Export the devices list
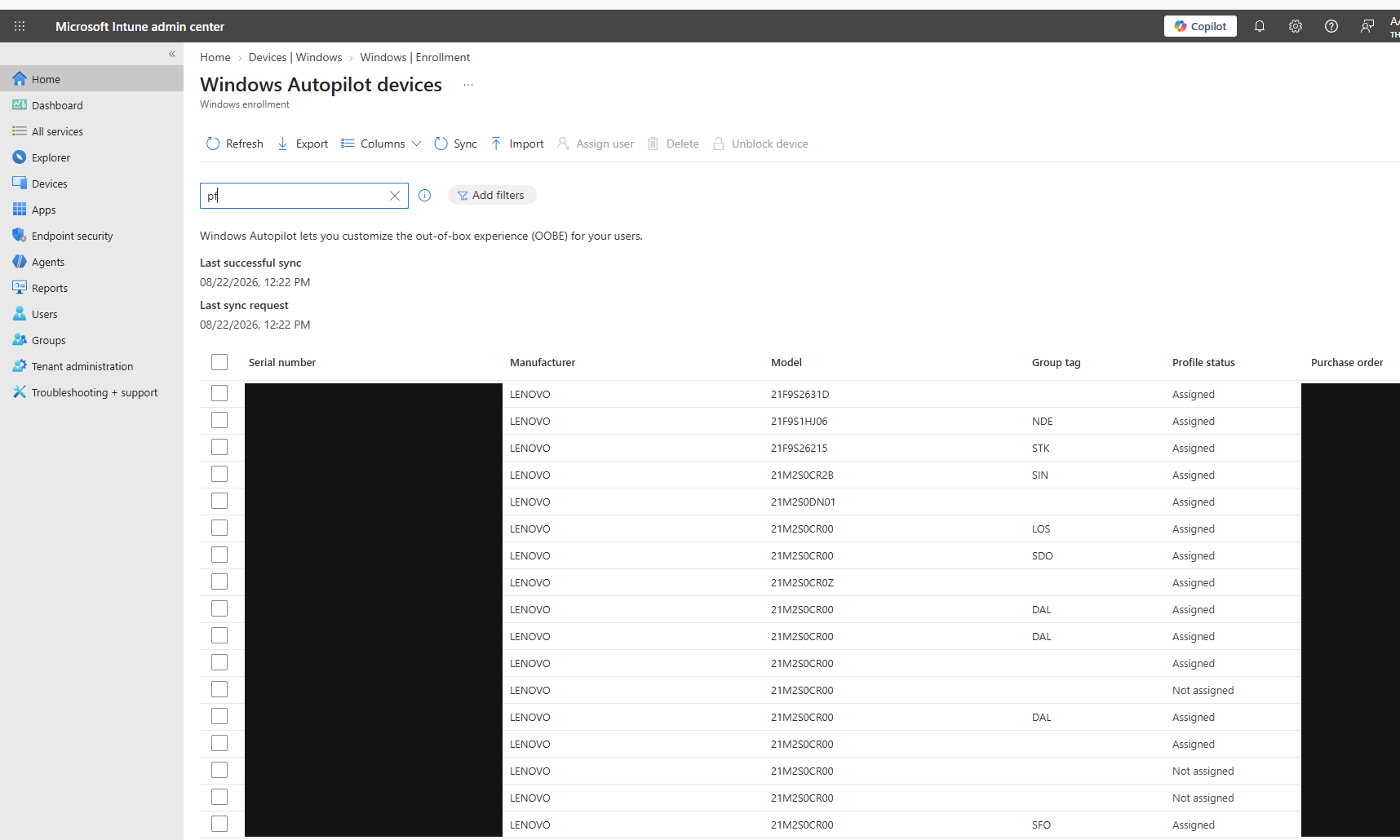The width and height of the screenshot is (1400, 840). (x=303, y=144)
